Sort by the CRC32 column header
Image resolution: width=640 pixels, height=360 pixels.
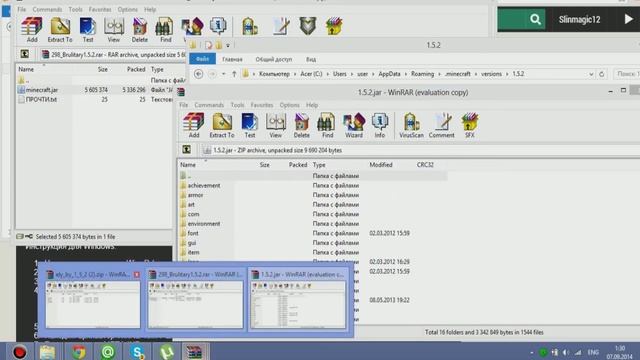click(x=425, y=165)
